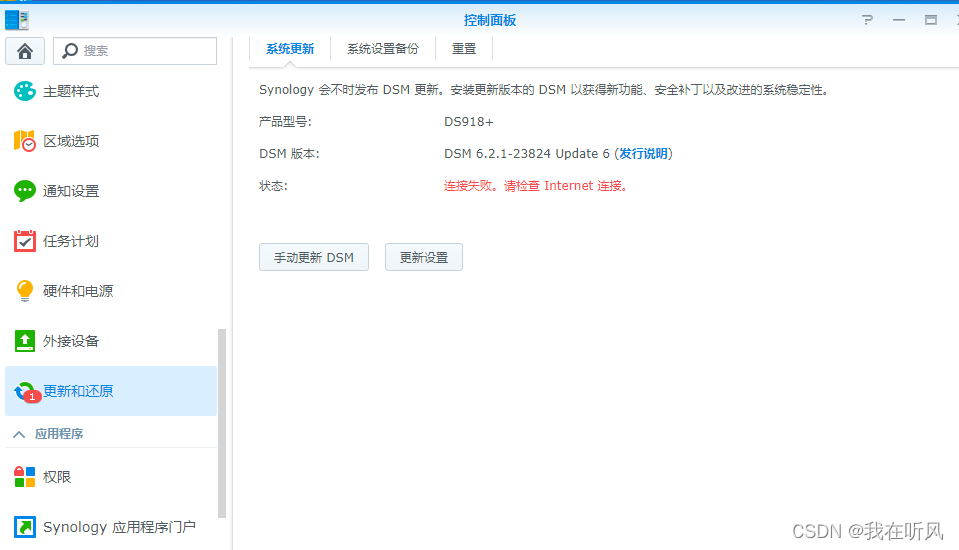The image size is (959, 550).
Task: Open 发行说明 release notes link
Action: (x=643, y=154)
